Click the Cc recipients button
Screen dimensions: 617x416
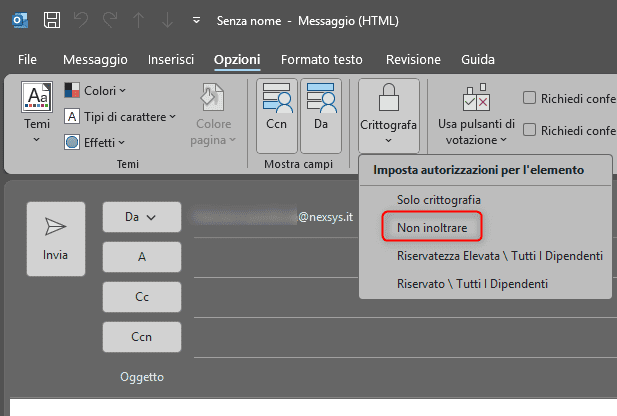pyautogui.click(x=142, y=297)
